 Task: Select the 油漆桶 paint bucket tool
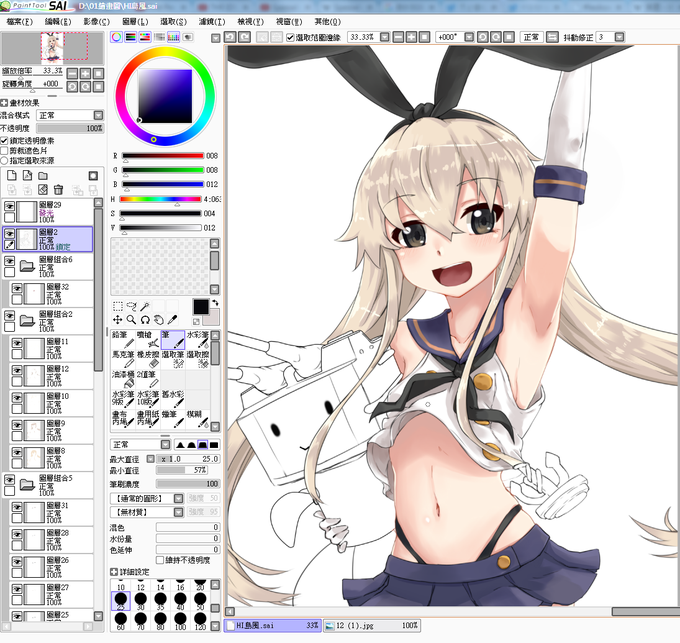[123, 379]
